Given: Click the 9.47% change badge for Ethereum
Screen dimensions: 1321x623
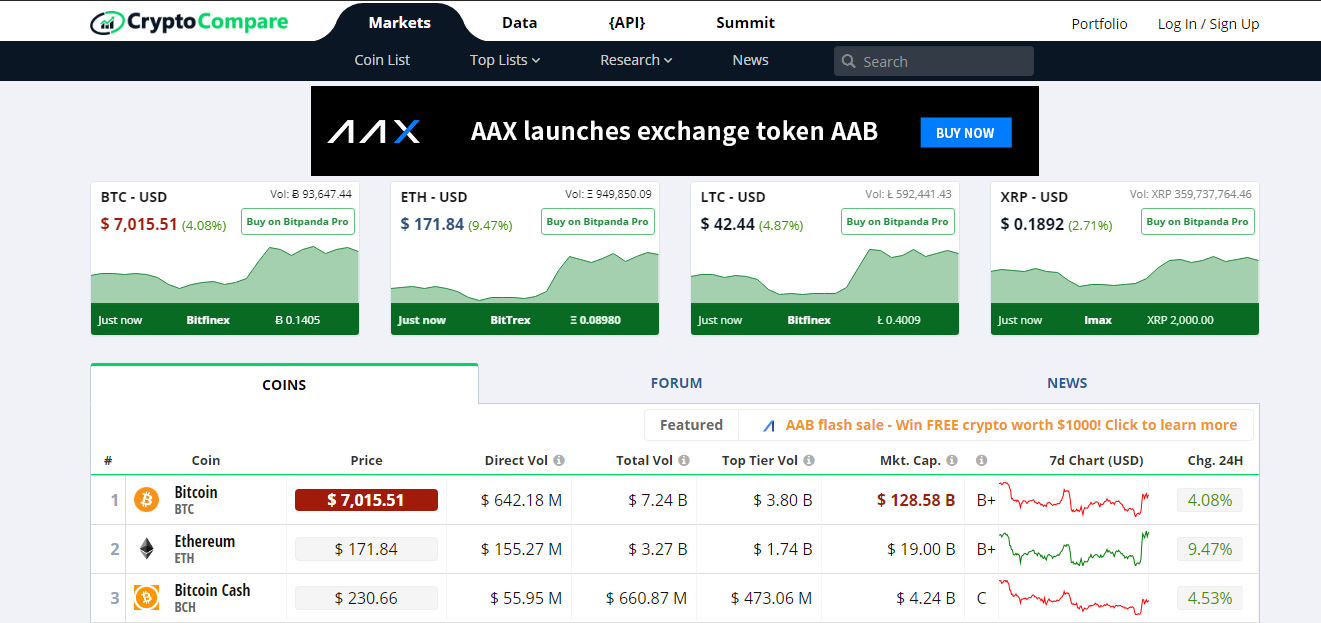Looking at the screenshot, I should [1210, 549].
